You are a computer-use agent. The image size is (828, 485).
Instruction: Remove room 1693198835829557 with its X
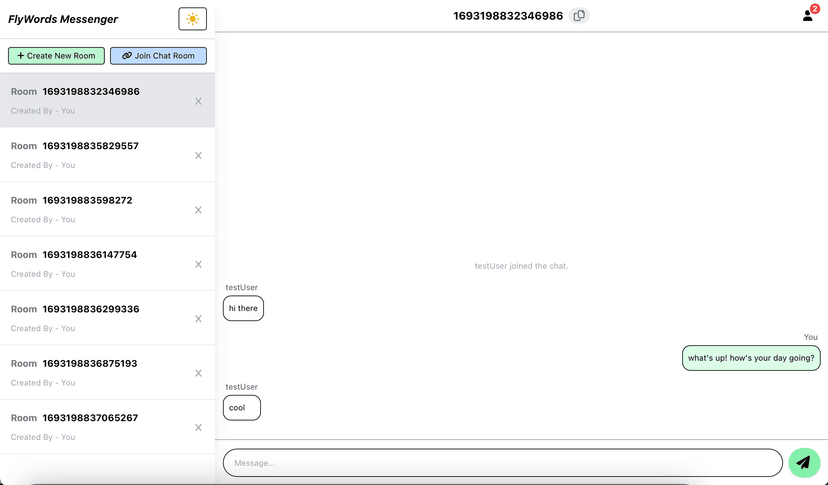198,155
